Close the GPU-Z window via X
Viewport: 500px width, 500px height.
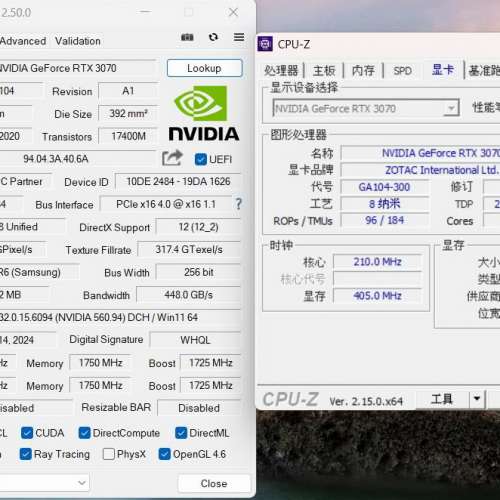[x=233, y=12]
